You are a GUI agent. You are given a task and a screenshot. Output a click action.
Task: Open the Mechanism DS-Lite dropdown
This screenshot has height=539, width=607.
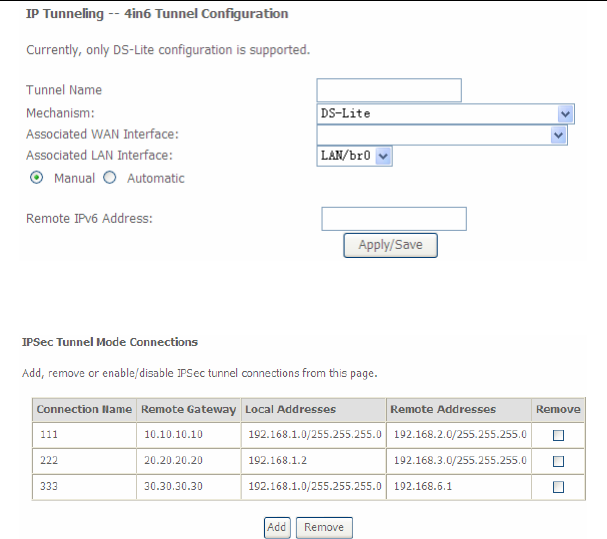(x=445, y=114)
